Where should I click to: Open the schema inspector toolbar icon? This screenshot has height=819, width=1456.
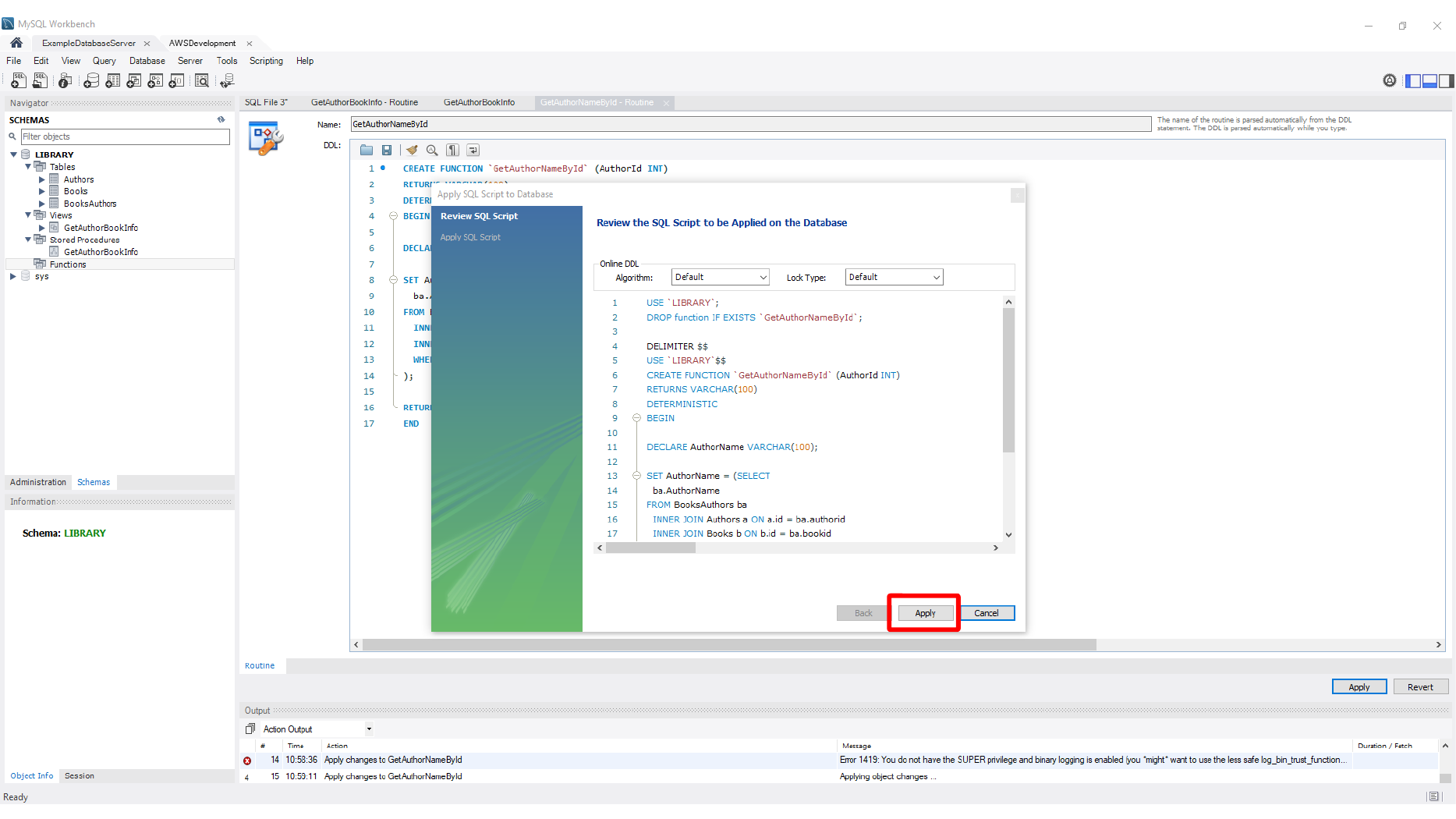[x=66, y=80]
